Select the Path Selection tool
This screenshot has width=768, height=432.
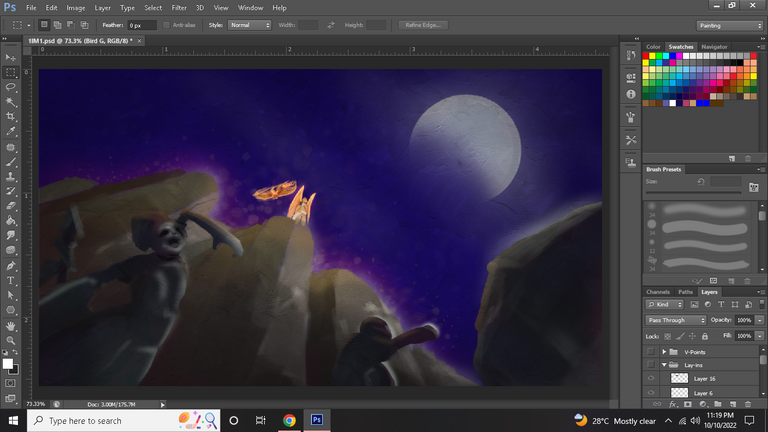[10, 295]
